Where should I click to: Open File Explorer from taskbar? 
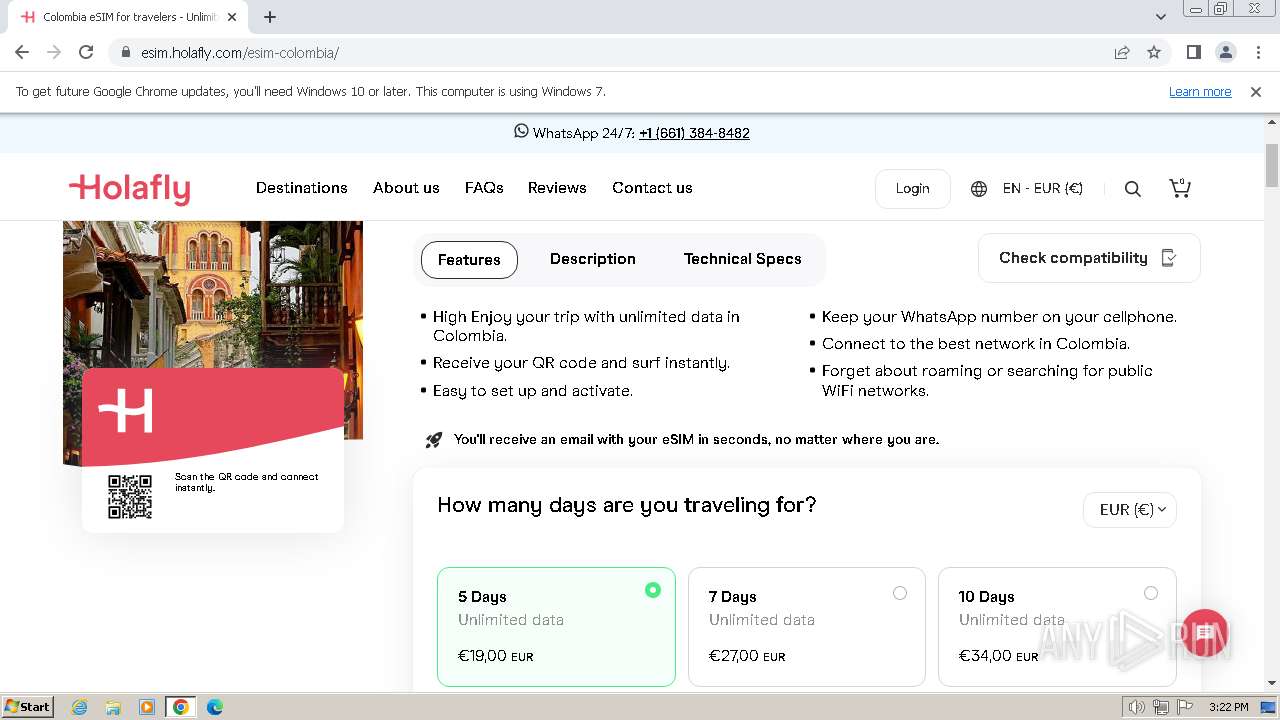[x=113, y=707]
